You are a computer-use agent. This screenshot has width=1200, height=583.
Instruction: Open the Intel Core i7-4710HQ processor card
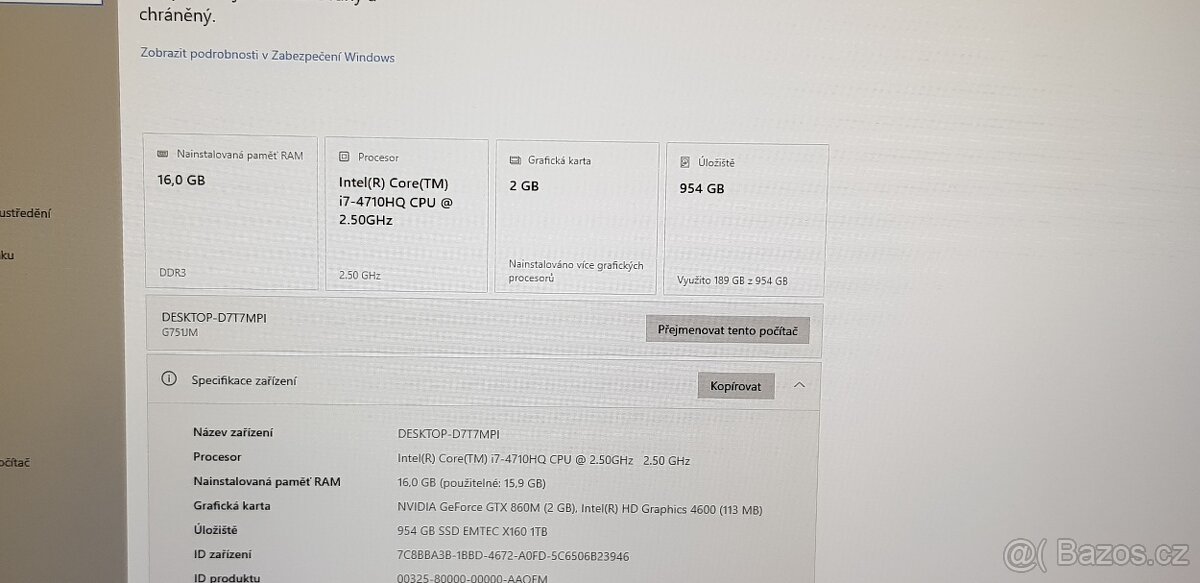click(406, 215)
